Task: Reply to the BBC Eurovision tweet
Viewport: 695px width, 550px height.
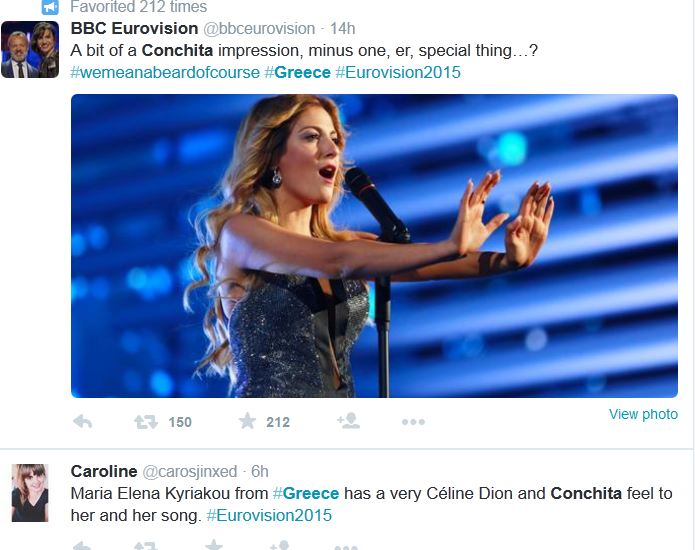Action: click(x=83, y=422)
